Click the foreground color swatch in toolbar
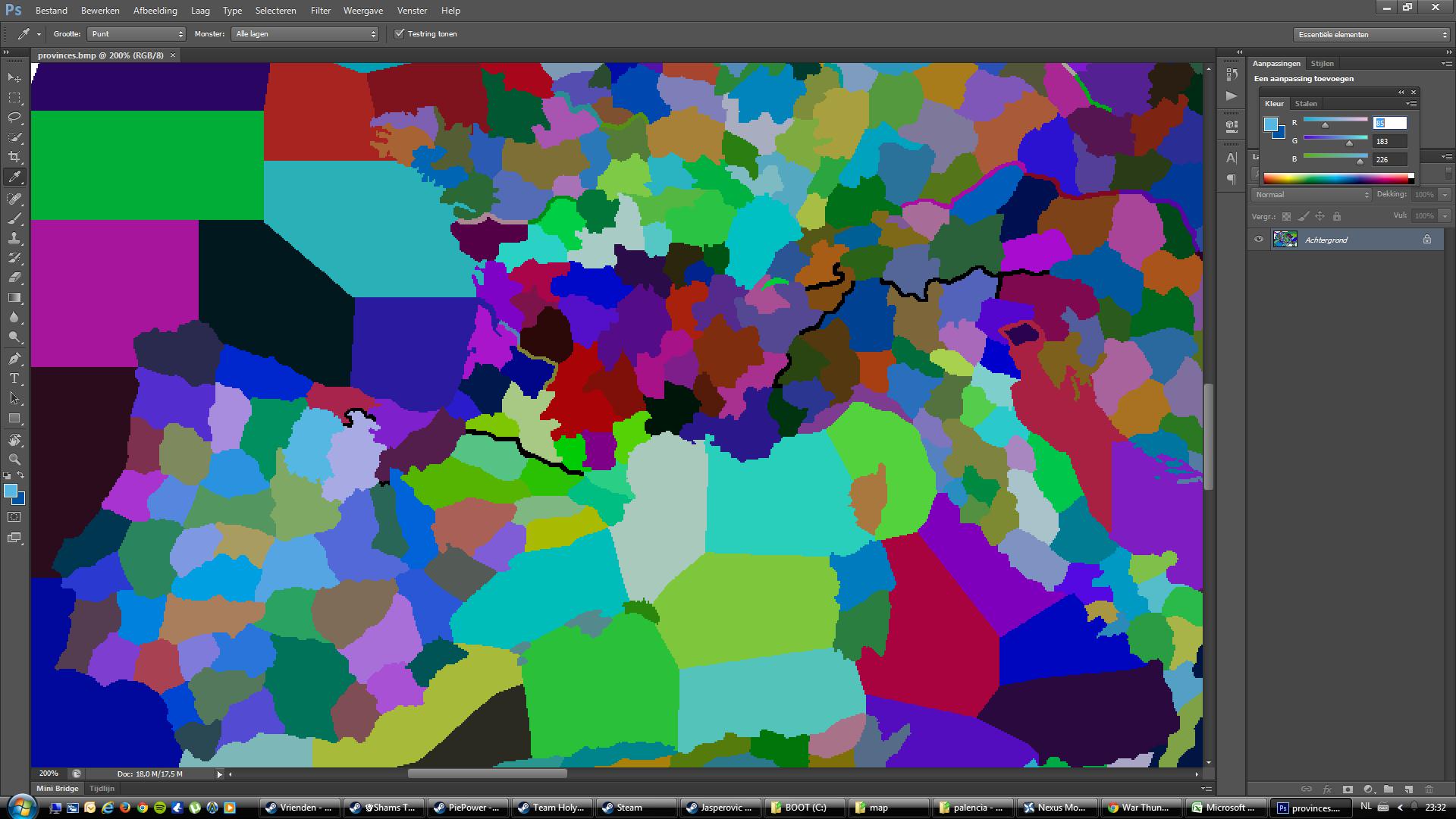The height and width of the screenshot is (819, 1456). [x=10, y=491]
